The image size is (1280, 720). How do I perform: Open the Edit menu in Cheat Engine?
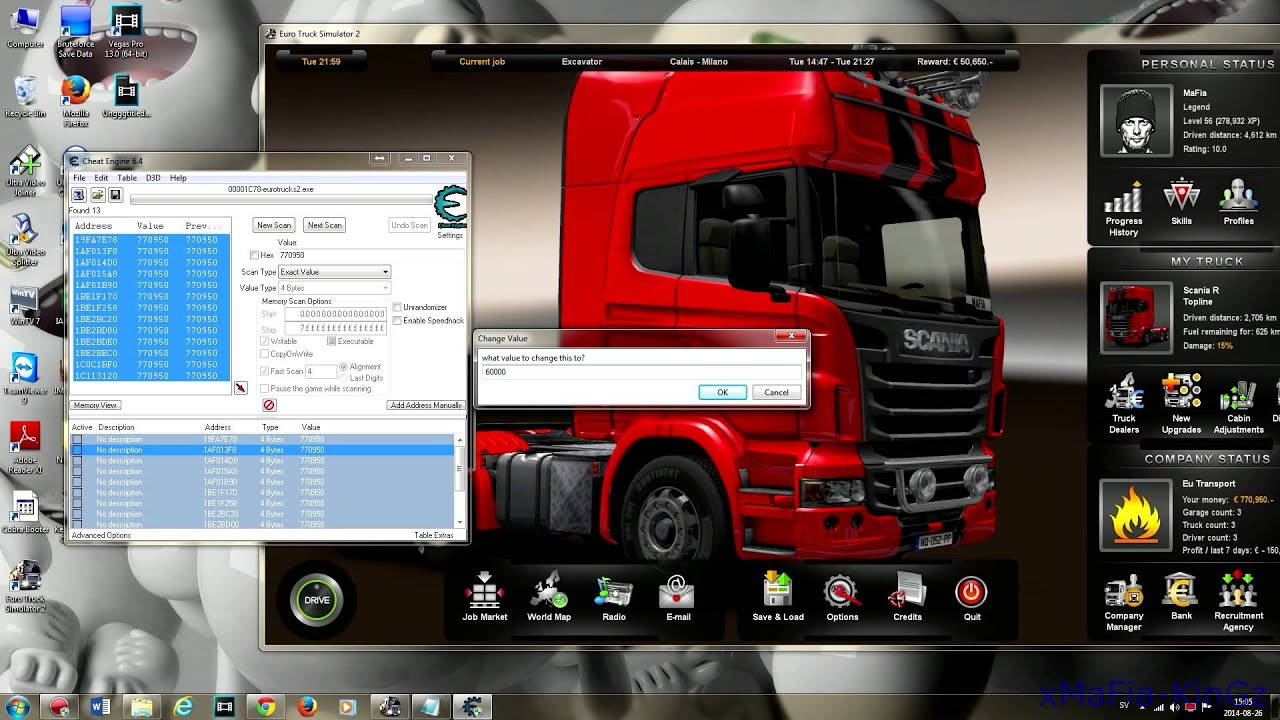tap(101, 178)
